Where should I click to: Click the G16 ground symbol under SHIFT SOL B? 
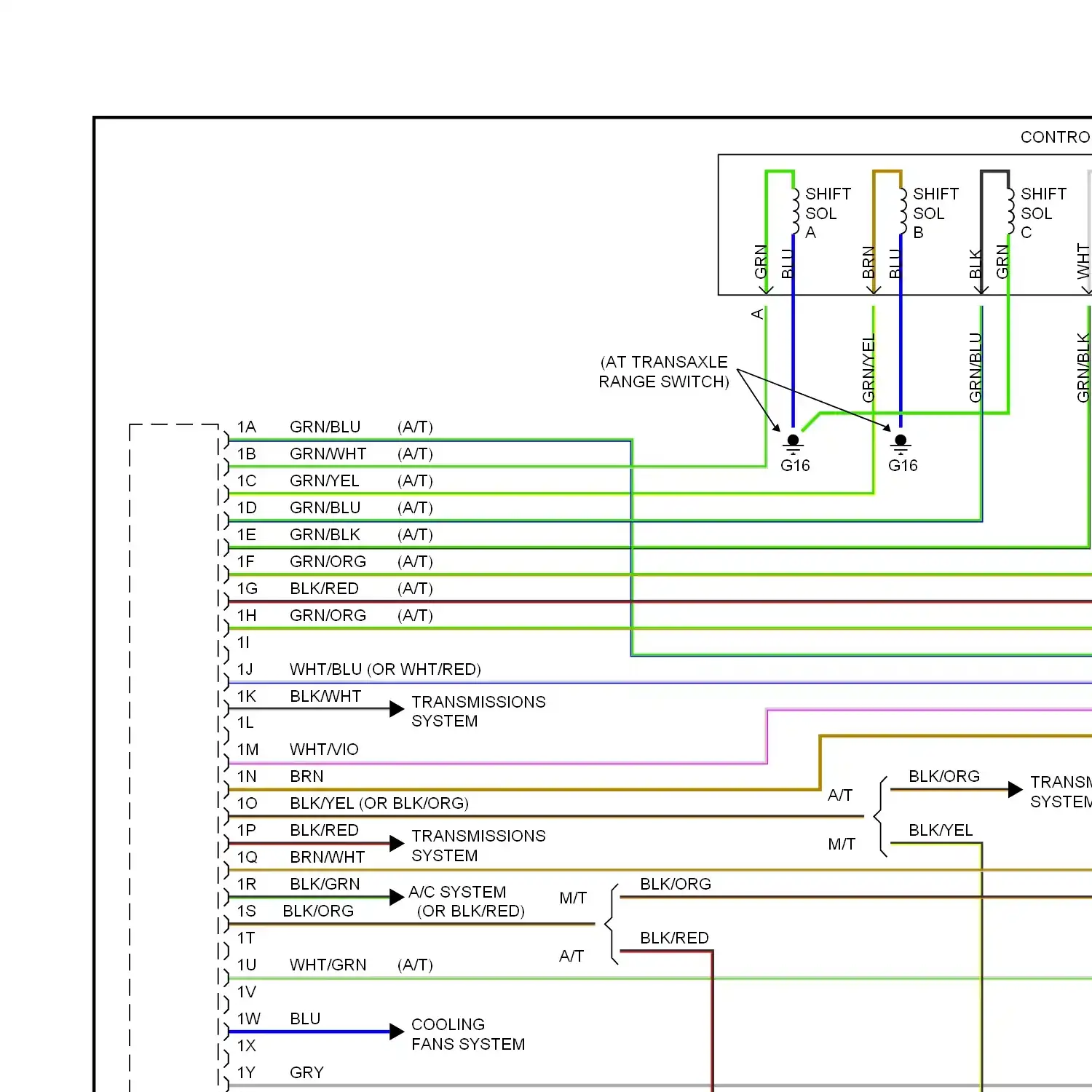pos(901,444)
